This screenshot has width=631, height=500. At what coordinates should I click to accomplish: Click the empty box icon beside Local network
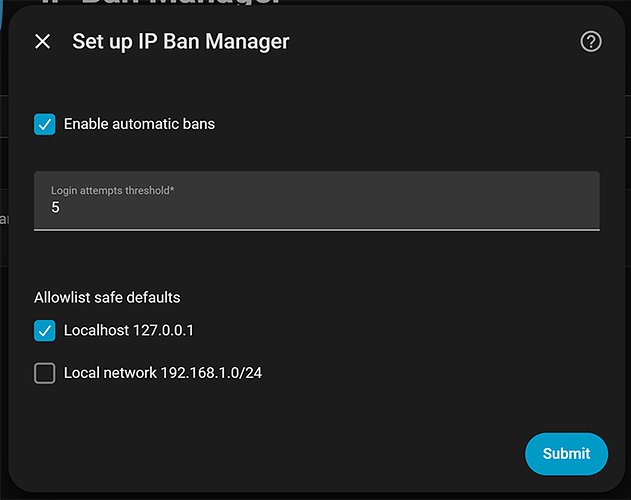pos(45,373)
